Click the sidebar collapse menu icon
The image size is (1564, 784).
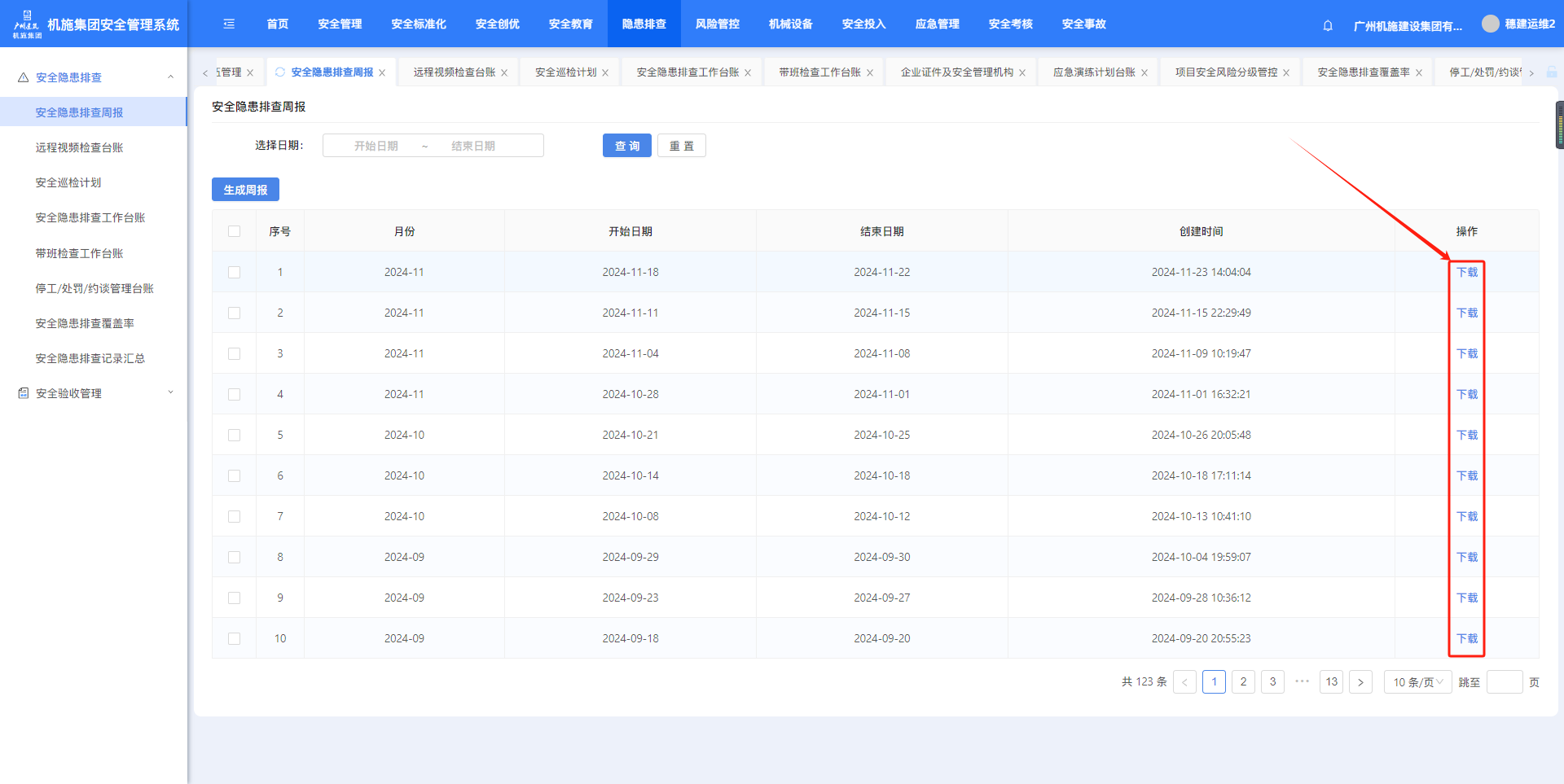[x=229, y=24]
